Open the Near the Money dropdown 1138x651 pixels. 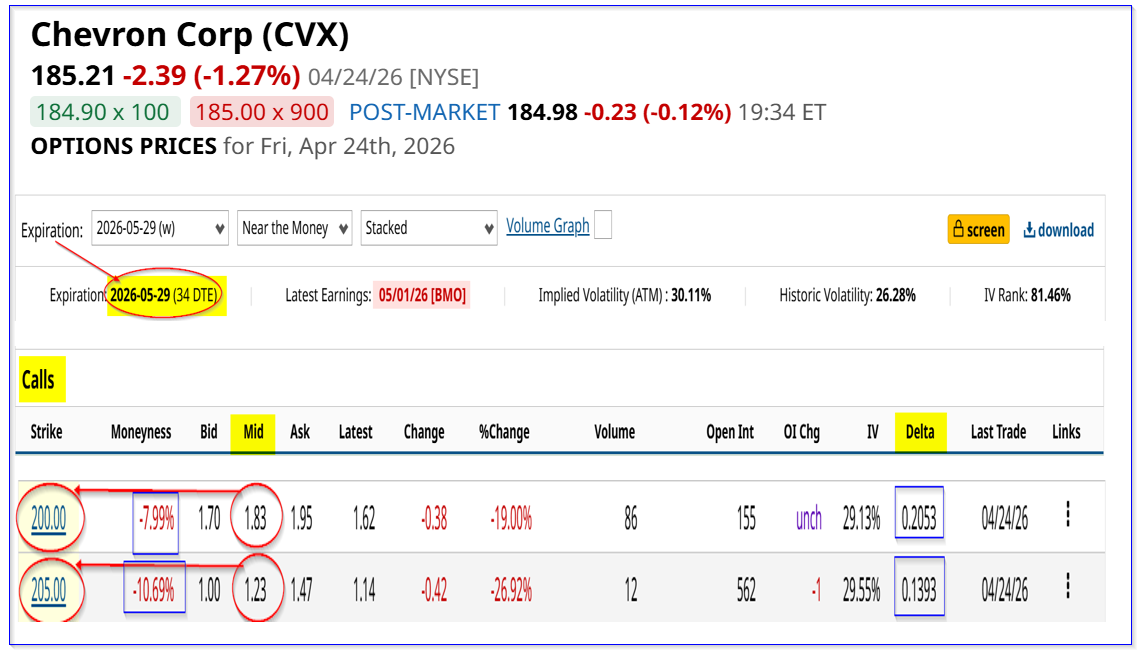click(x=294, y=228)
